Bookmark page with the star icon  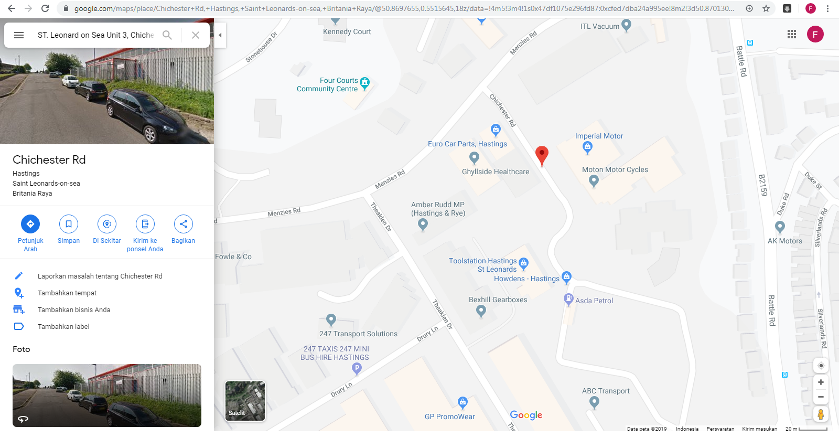point(766,9)
